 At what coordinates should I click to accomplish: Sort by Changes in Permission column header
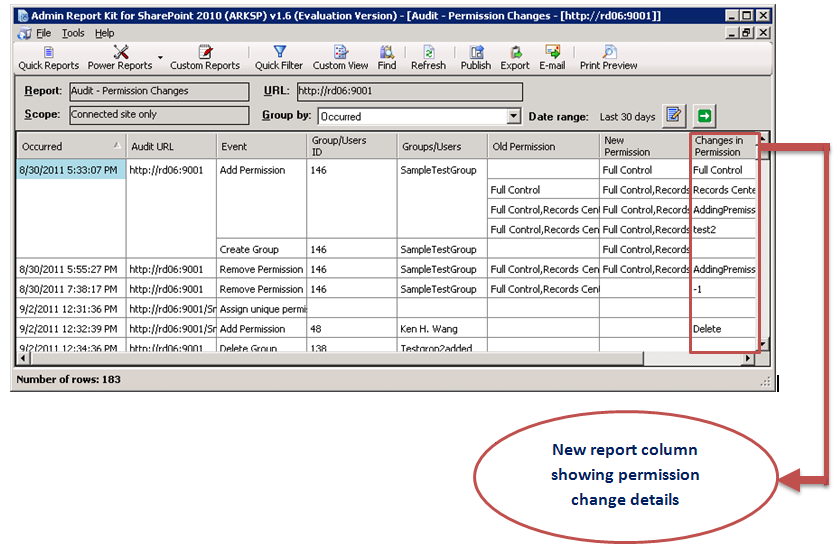pos(724,146)
